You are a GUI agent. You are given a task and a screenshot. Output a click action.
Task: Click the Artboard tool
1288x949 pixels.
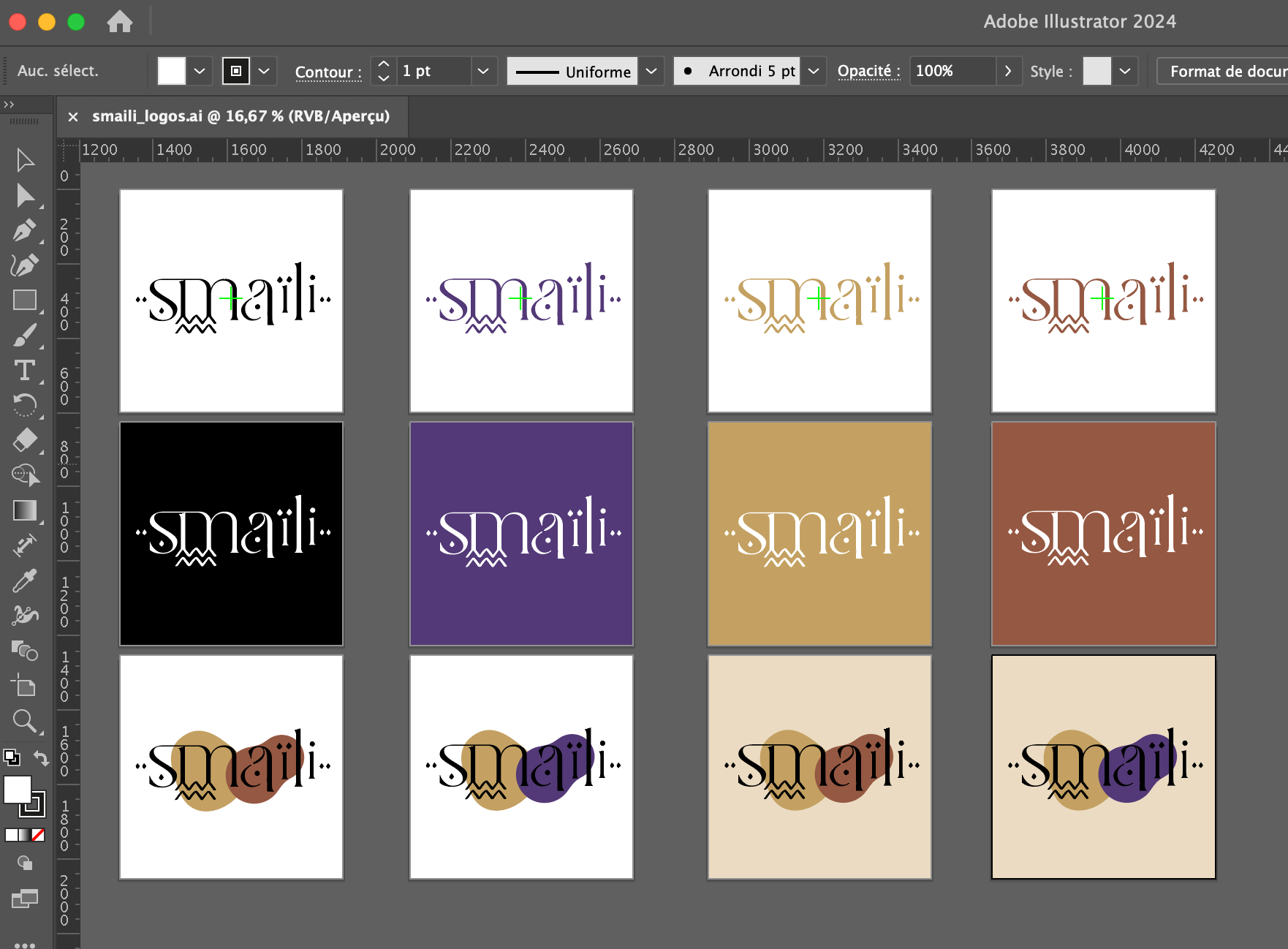tap(24, 687)
